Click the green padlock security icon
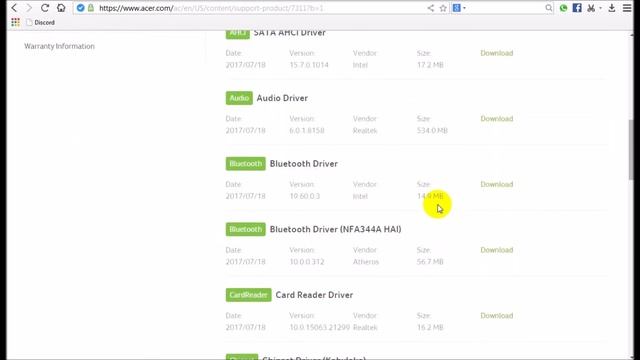640x360 pixels. point(91,8)
